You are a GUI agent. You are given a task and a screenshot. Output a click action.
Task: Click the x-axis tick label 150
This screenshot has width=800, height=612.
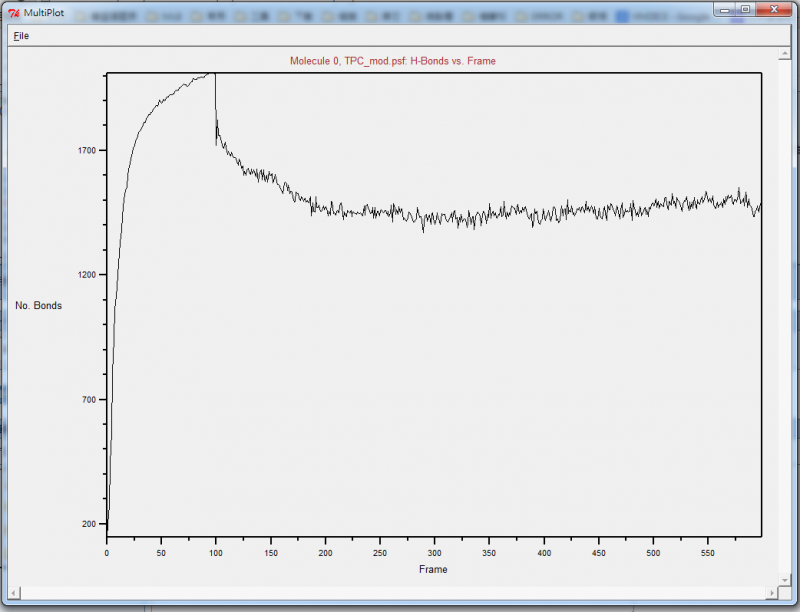(x=271, y=553)
